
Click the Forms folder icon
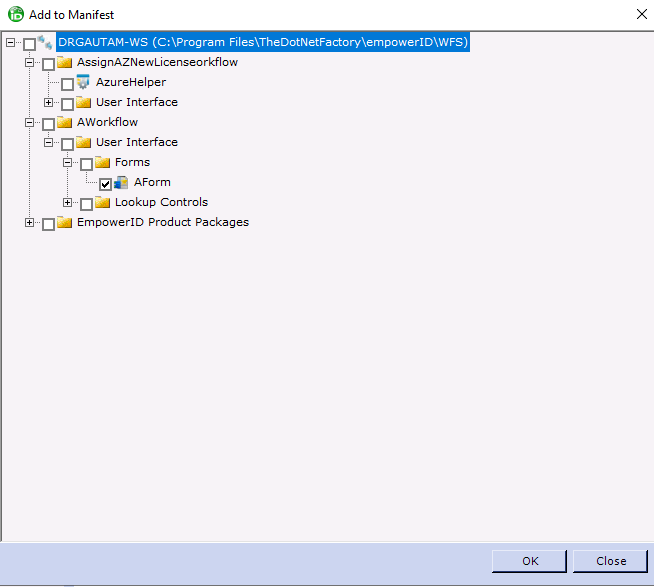point(102,163)
